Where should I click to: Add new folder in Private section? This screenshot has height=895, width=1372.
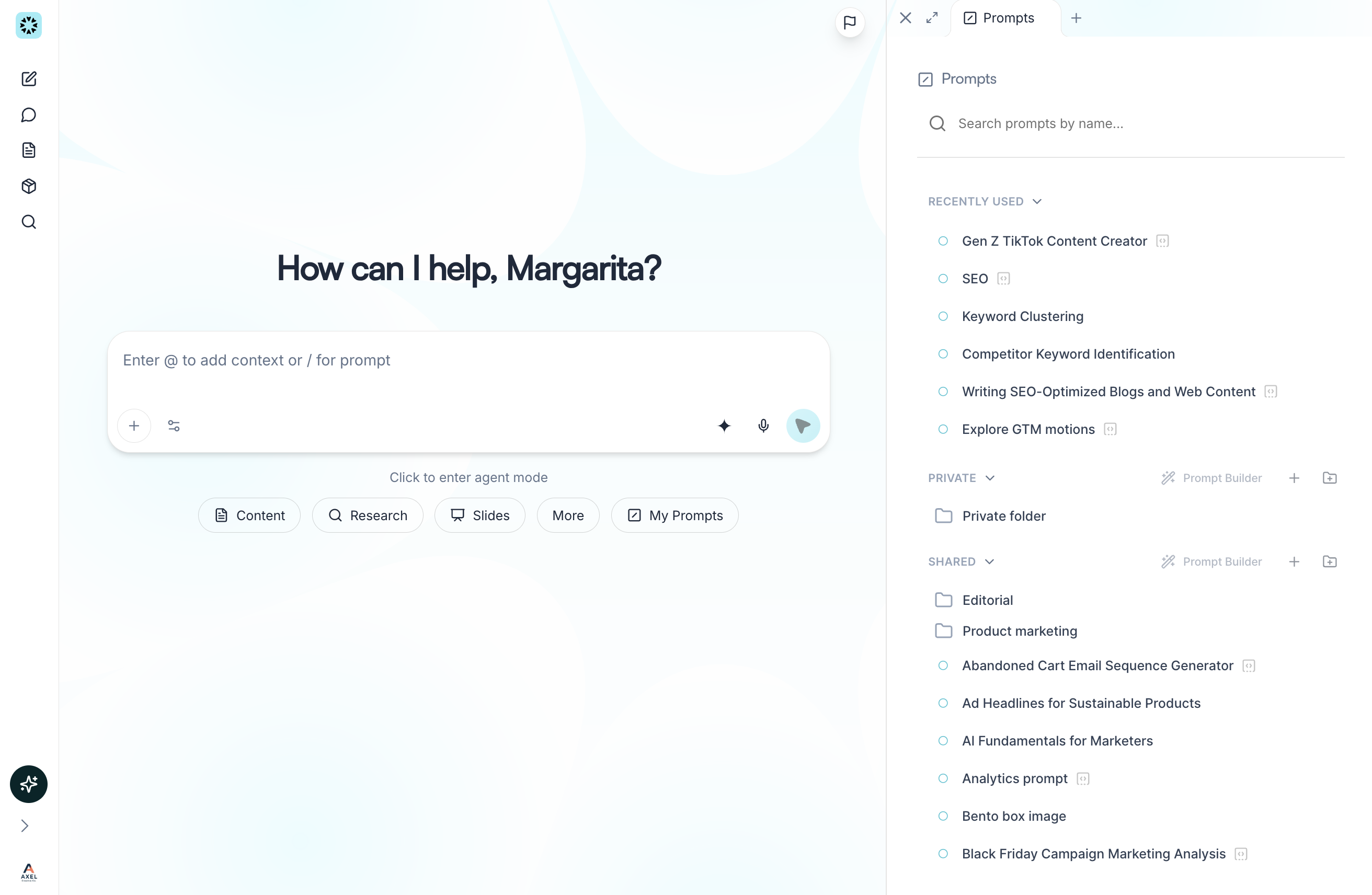coord(1329,478)
